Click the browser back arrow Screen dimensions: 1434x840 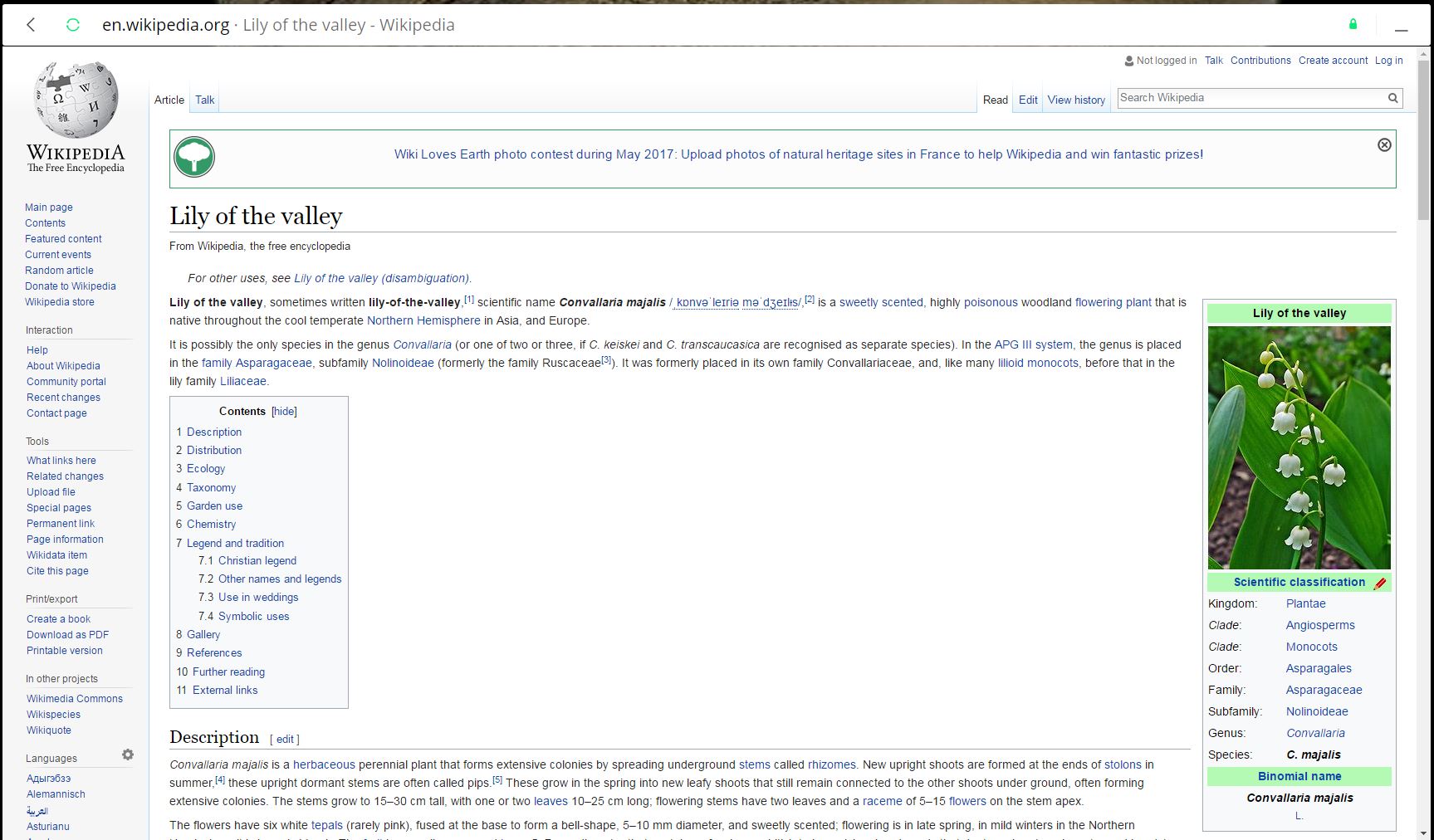tap(31, 25)
